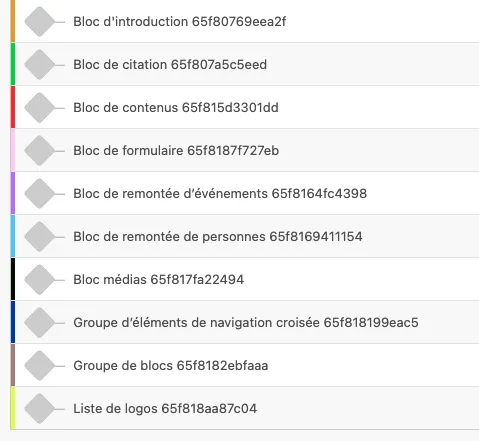Select diamond icon of Bloc médias
Screen dimensions: 479x441
(39, 280)
